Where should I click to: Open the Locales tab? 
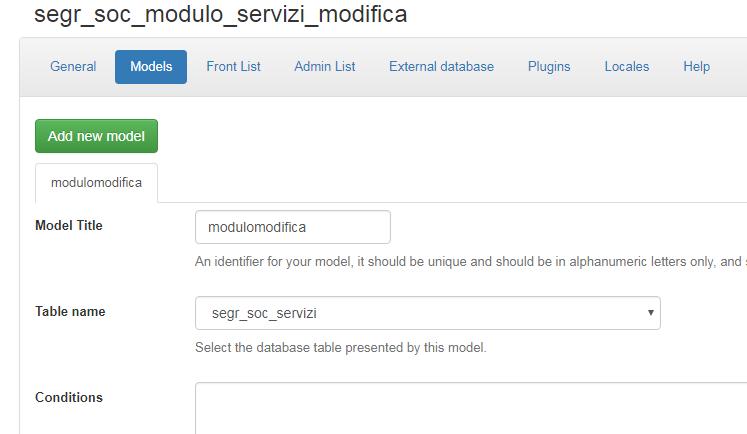pos(626,67)
